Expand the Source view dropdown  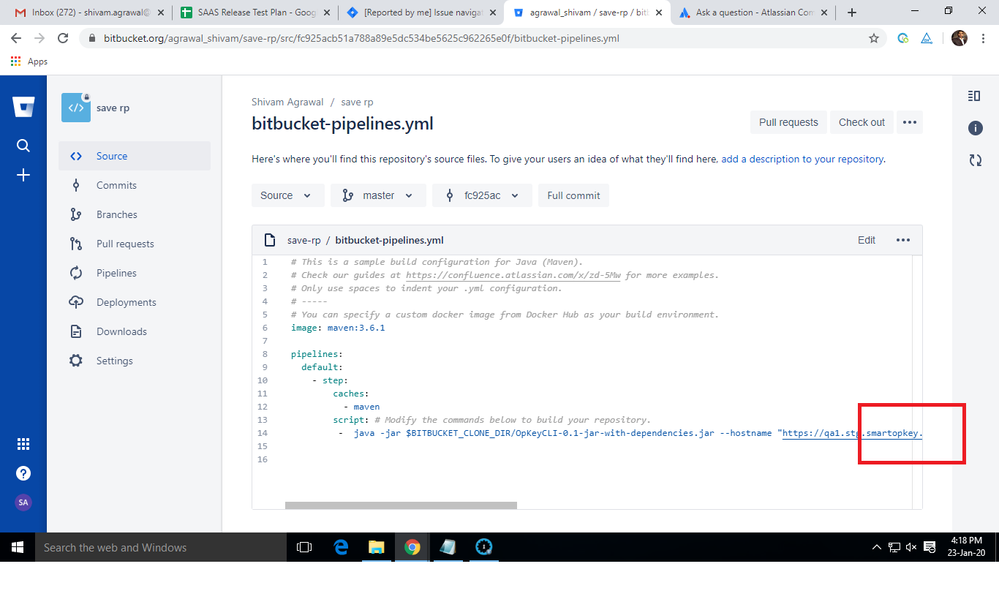coord(287,196)
